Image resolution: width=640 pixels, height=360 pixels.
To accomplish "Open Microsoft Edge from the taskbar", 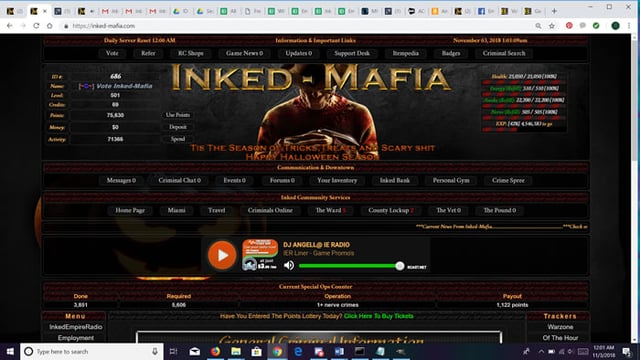I will (x=298, y=351).
